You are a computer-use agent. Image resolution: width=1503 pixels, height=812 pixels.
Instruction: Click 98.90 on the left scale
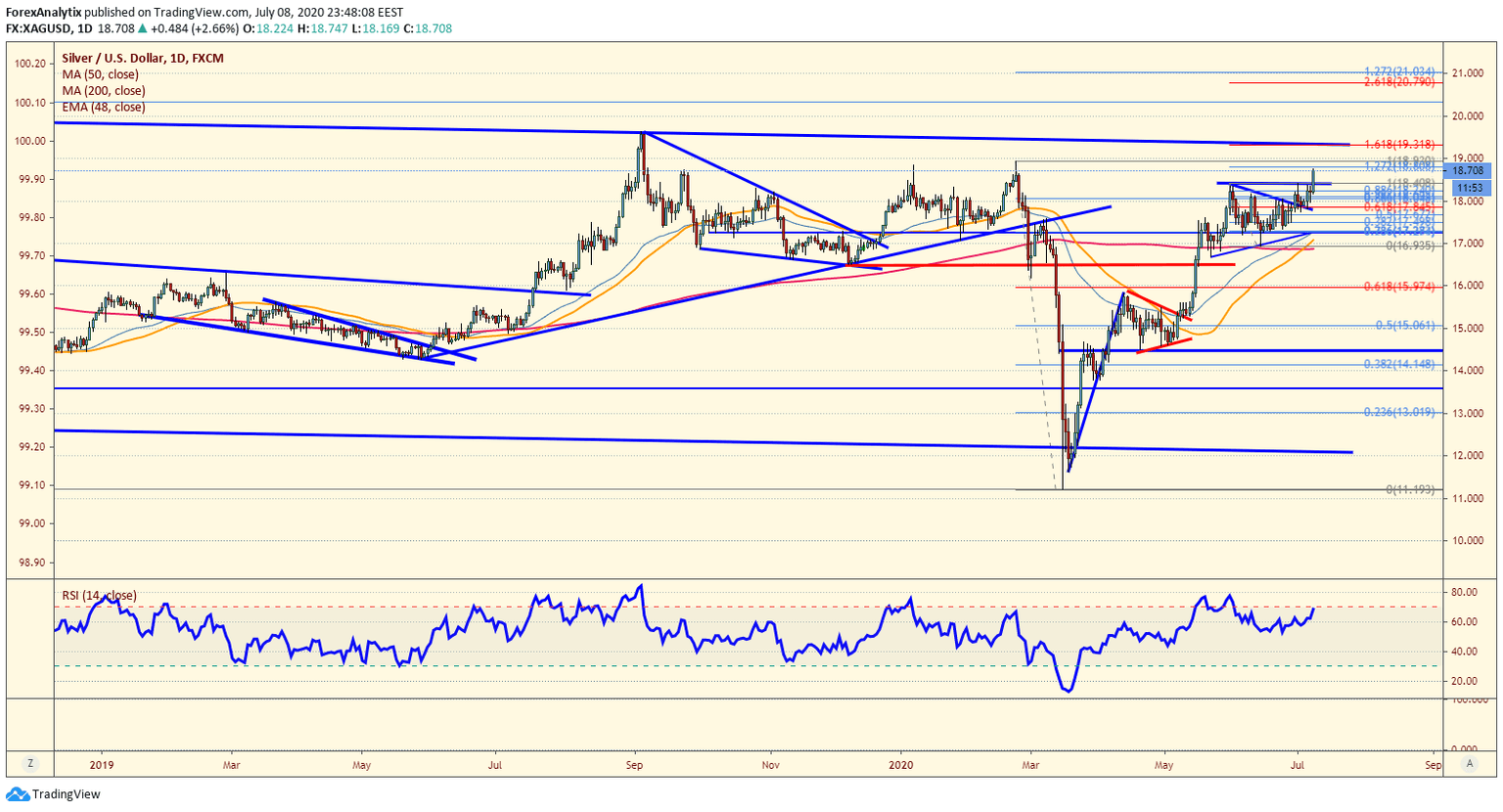33,563
